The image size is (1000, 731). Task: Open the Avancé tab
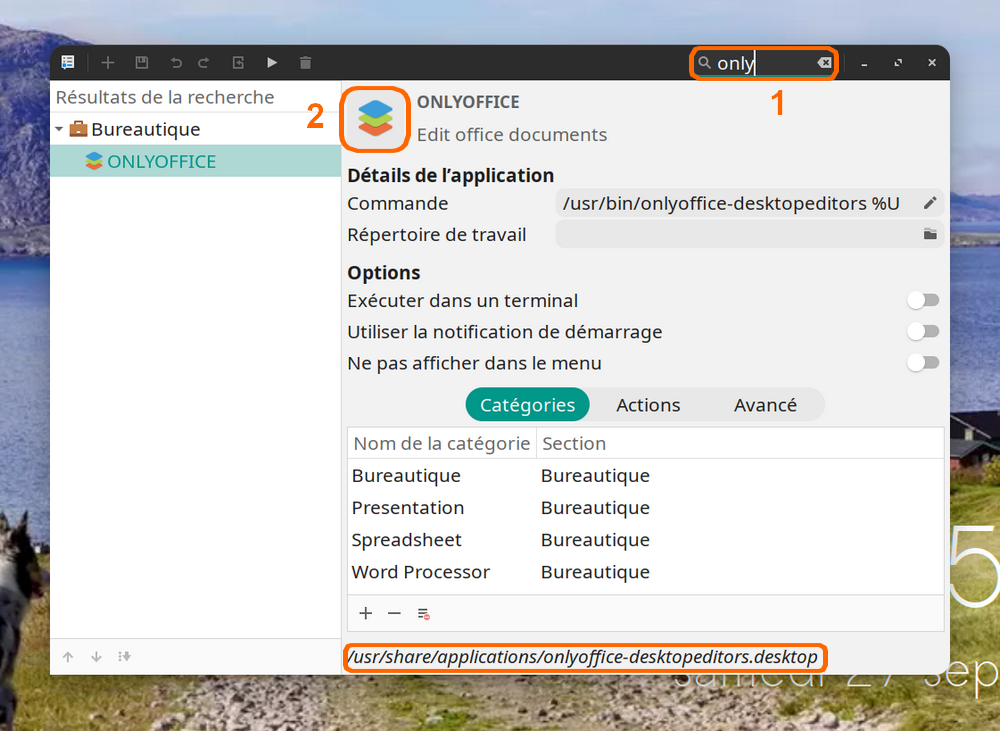[765, 405]
